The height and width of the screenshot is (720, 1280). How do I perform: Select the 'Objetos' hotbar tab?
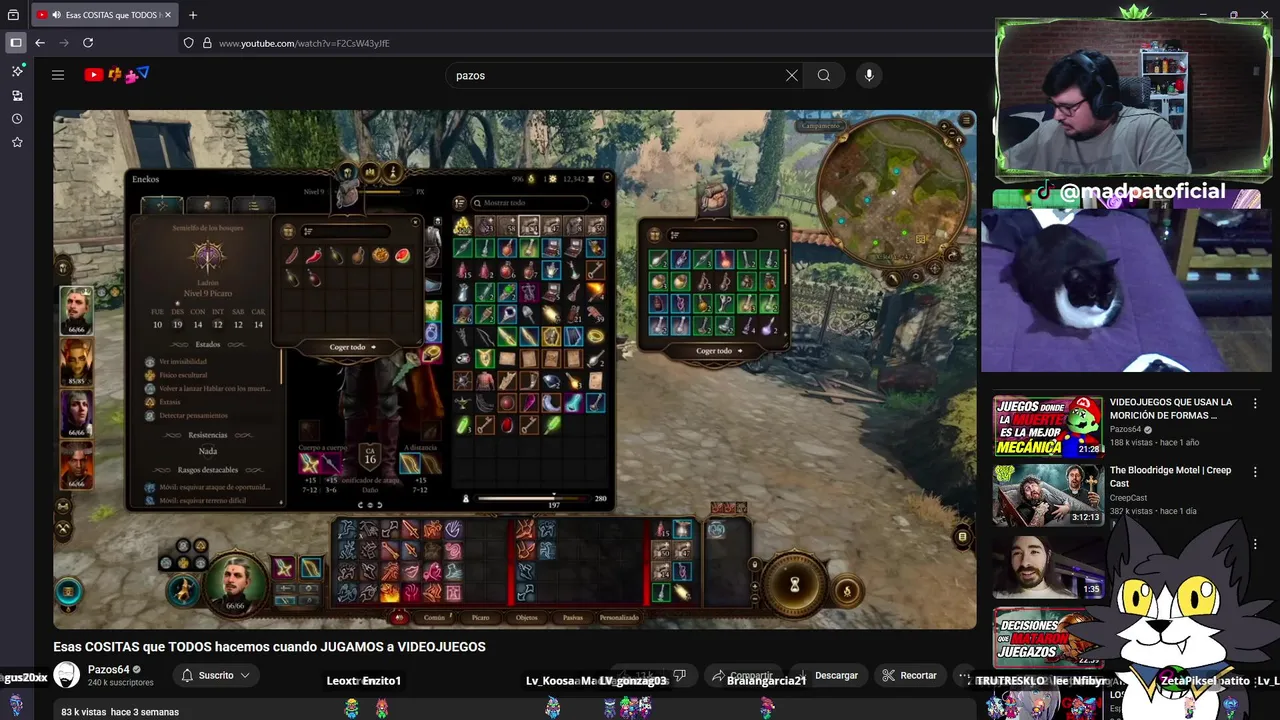527,617
